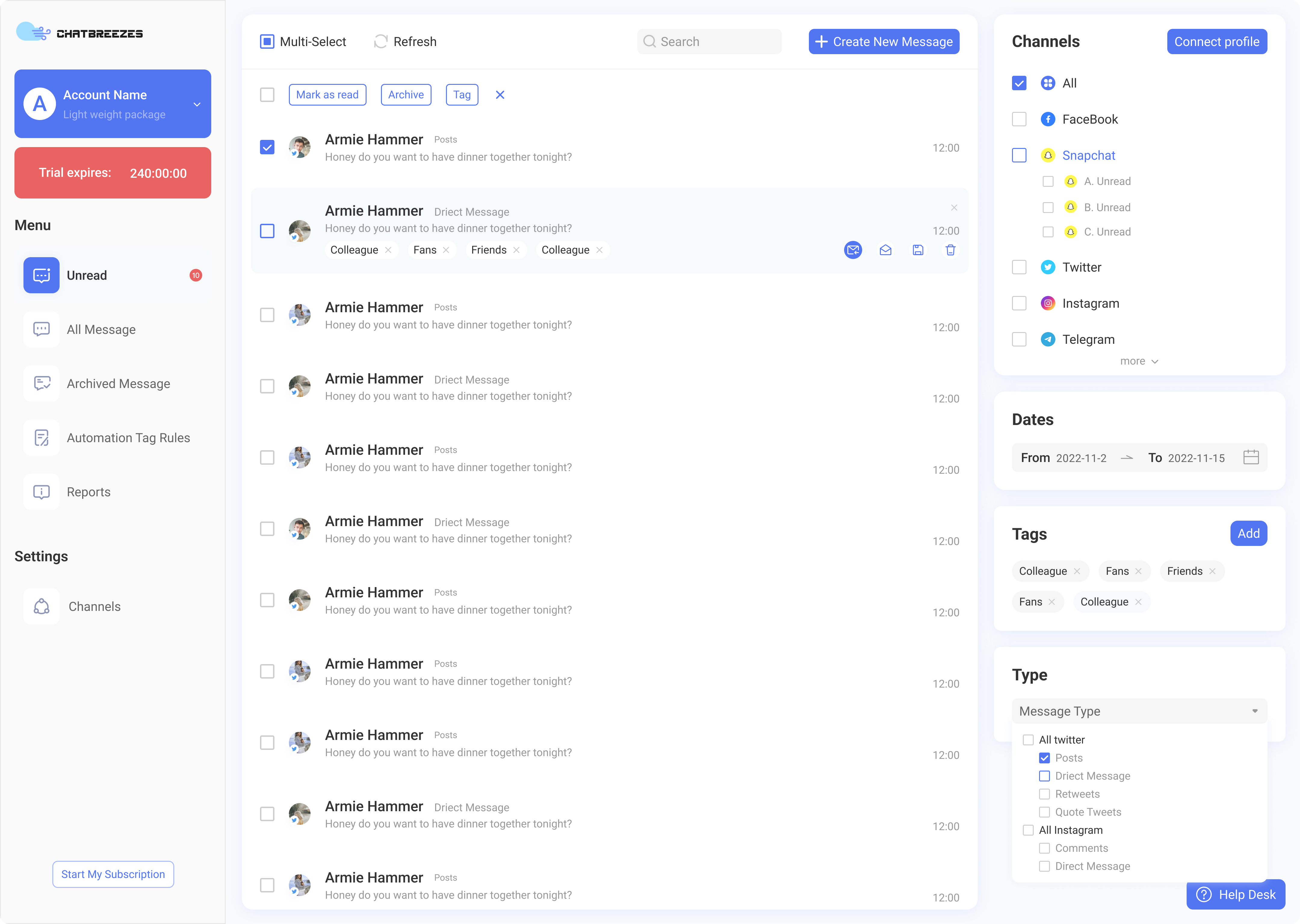
Task: Click the open-envelope mark-as-read icon on expanded message
Action: tap(885, 250)
